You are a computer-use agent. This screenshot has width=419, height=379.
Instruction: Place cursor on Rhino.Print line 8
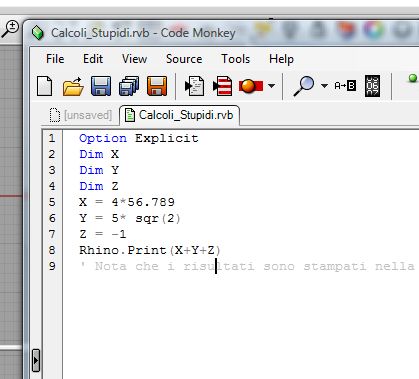point(150,250)
